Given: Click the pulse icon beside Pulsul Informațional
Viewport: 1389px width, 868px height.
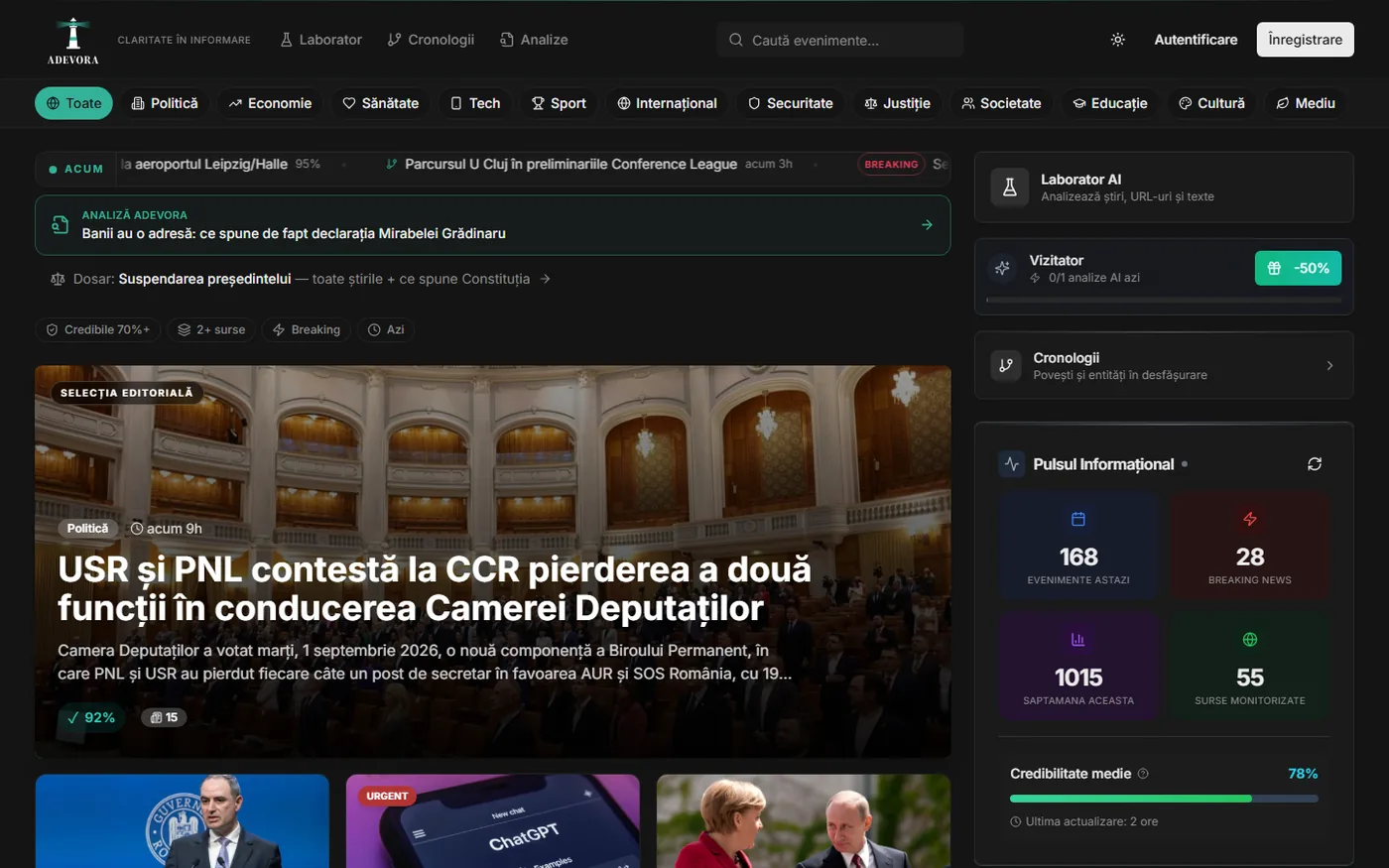Looking at the screenshot, I should [x=1012, y=464].
